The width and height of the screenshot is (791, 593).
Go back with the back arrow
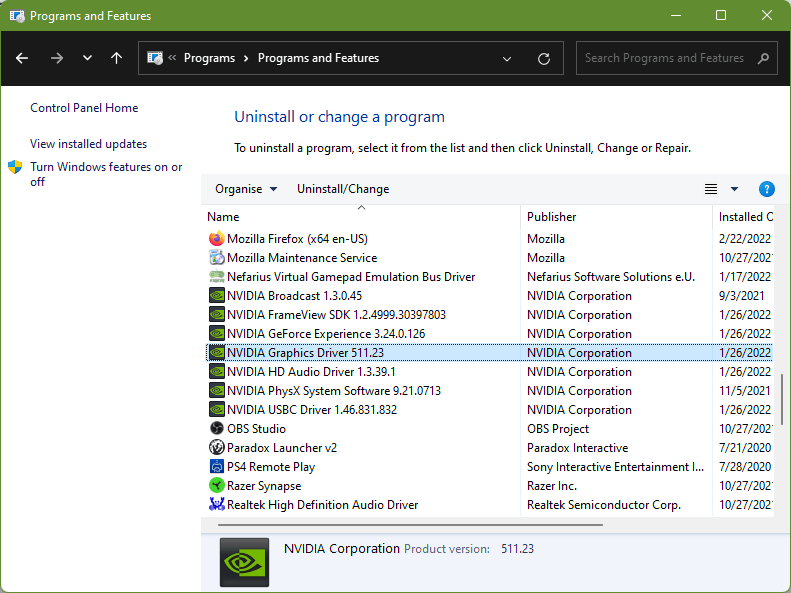pyautogui.click(x=22, y=58)
